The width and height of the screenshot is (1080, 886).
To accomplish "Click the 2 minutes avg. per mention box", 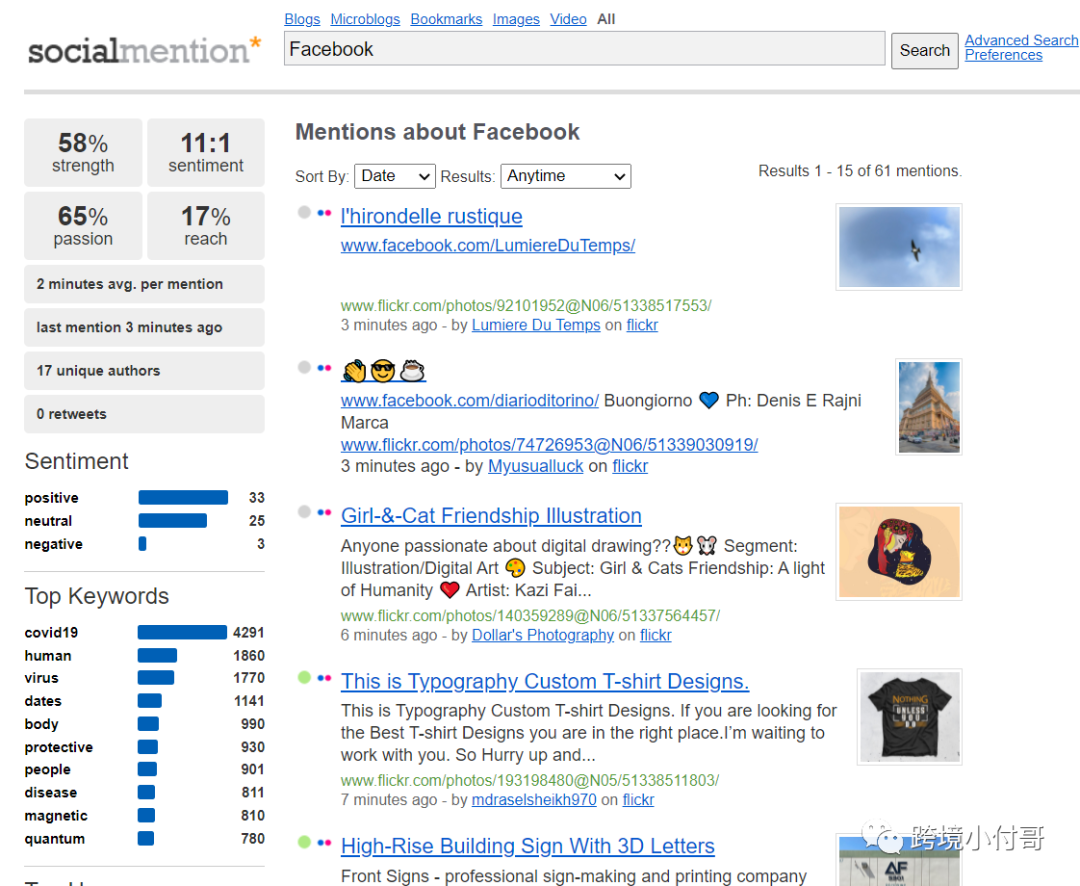I will coord(145,284).
